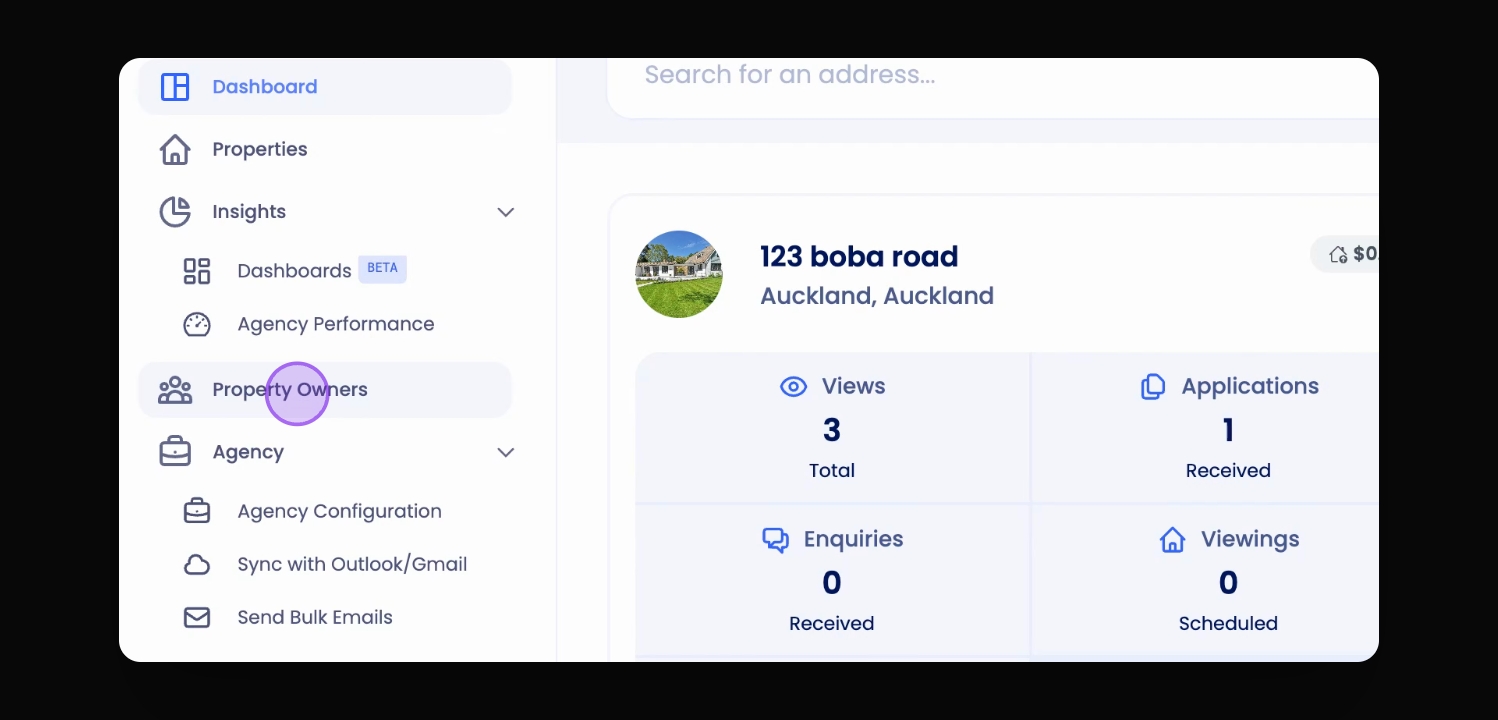Click the Dashboard layout icon
1498x720 pixels.
[175, 87]
